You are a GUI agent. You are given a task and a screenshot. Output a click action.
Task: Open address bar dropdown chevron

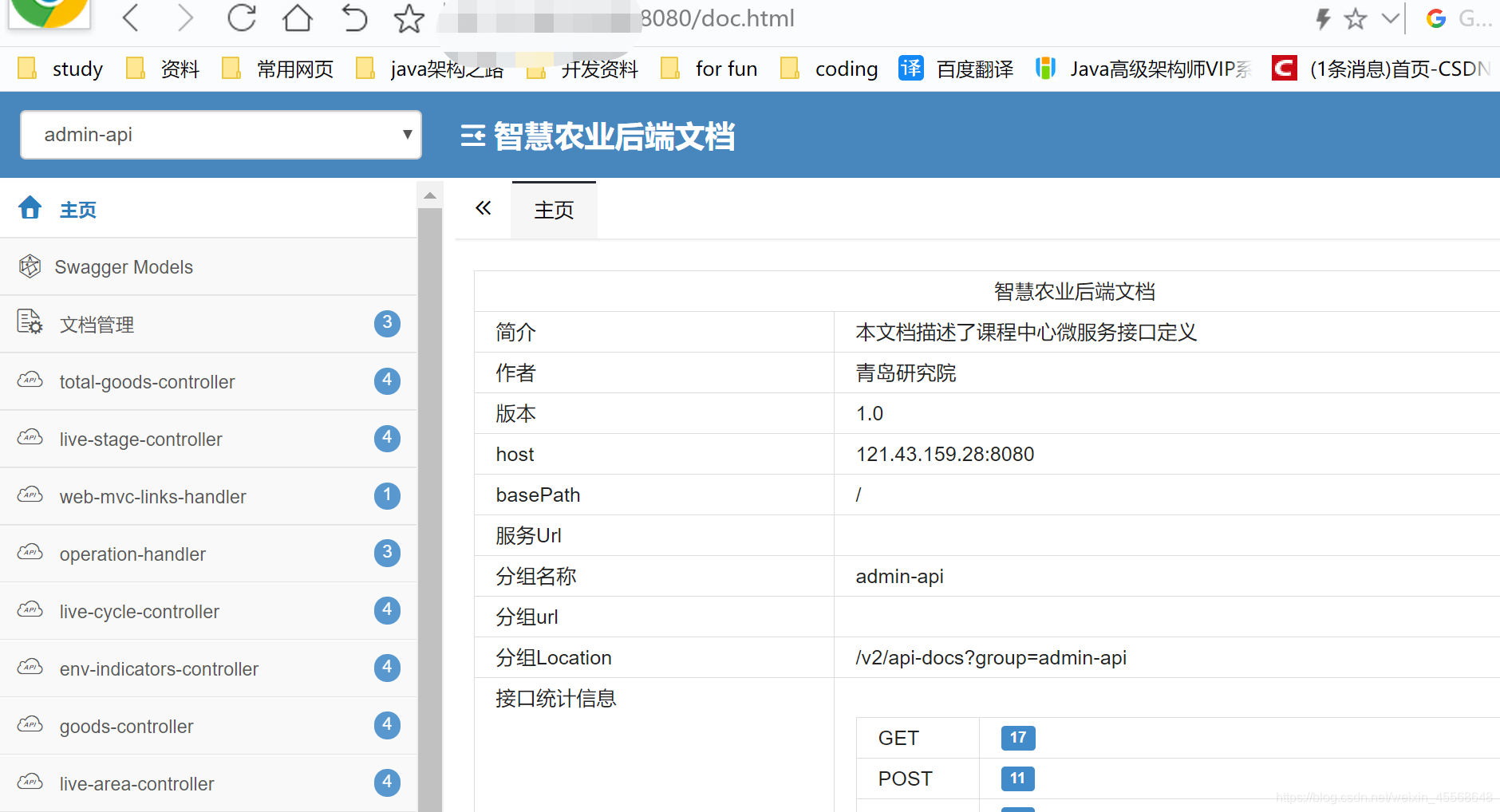tap(1391, 18)
